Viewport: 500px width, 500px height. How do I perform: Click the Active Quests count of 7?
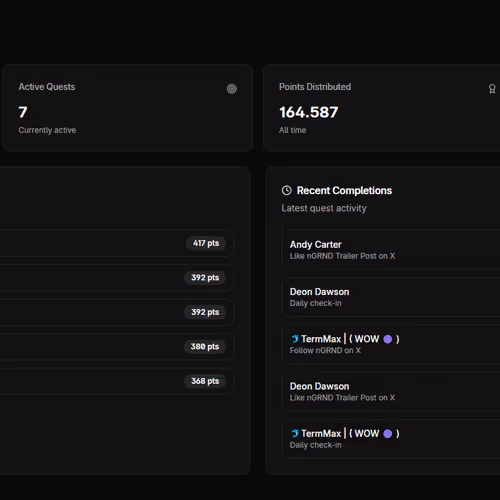click(23, 112)
